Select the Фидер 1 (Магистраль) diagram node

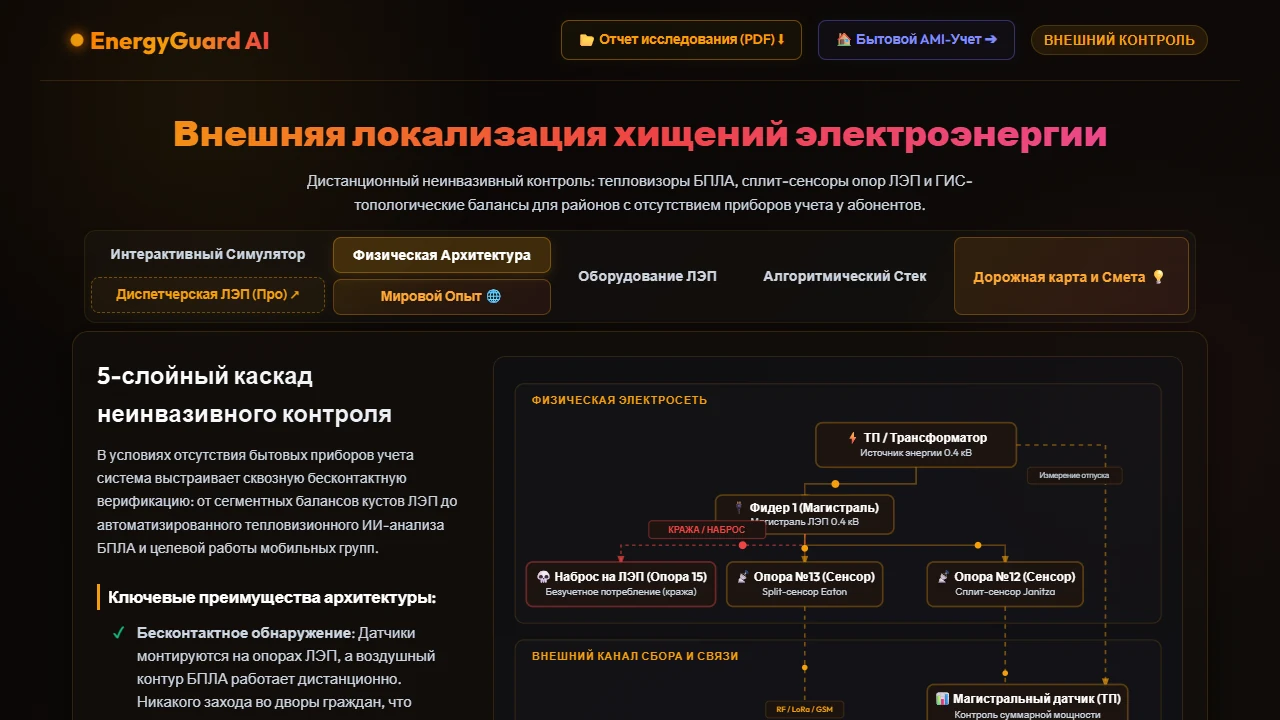(805, 515)
